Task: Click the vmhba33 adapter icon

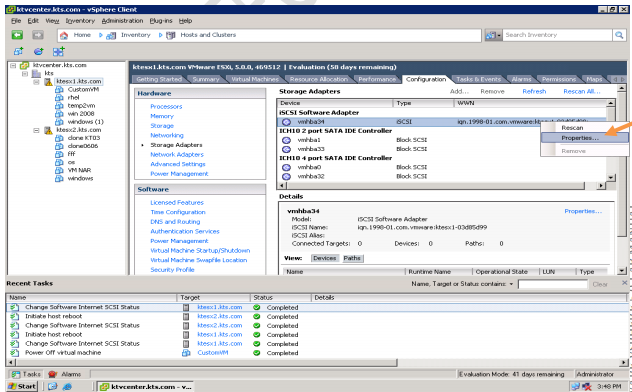Action: (286, 149)
